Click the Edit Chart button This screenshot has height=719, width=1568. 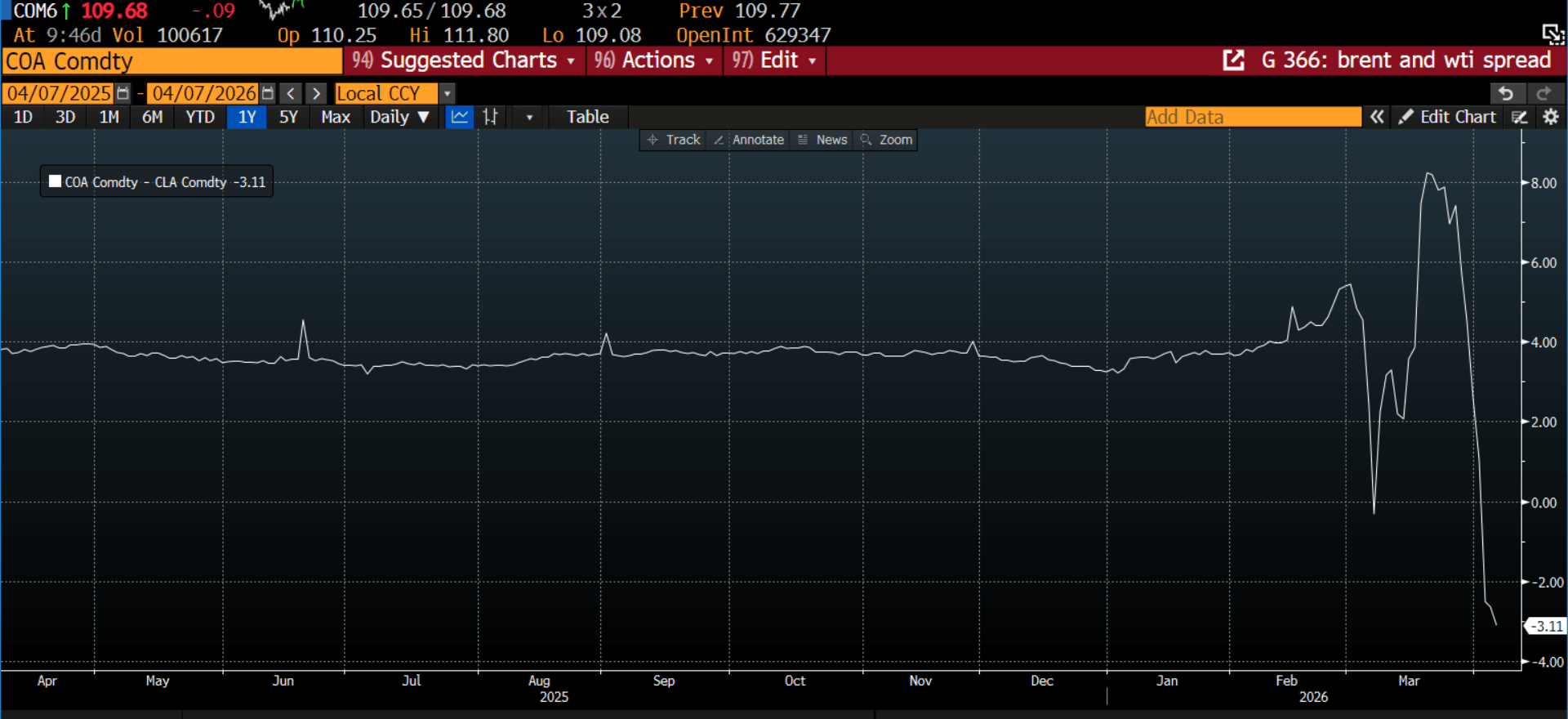(1447, 117)
